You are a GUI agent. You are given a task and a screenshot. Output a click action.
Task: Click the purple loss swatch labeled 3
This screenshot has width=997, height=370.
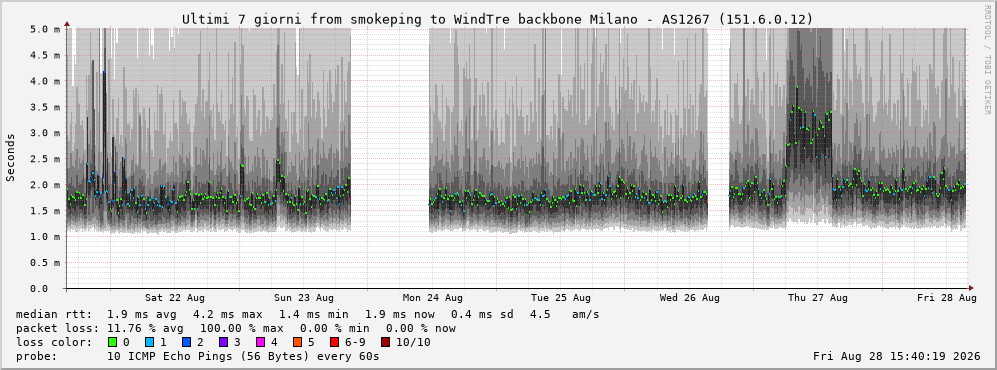(x=224, y=342)
